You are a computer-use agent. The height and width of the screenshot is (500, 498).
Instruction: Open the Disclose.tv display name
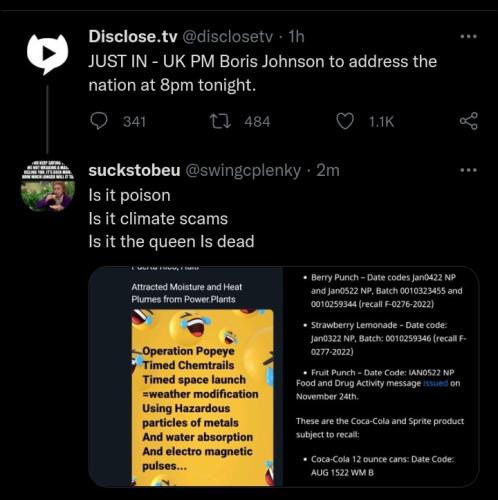pos(133,36)
